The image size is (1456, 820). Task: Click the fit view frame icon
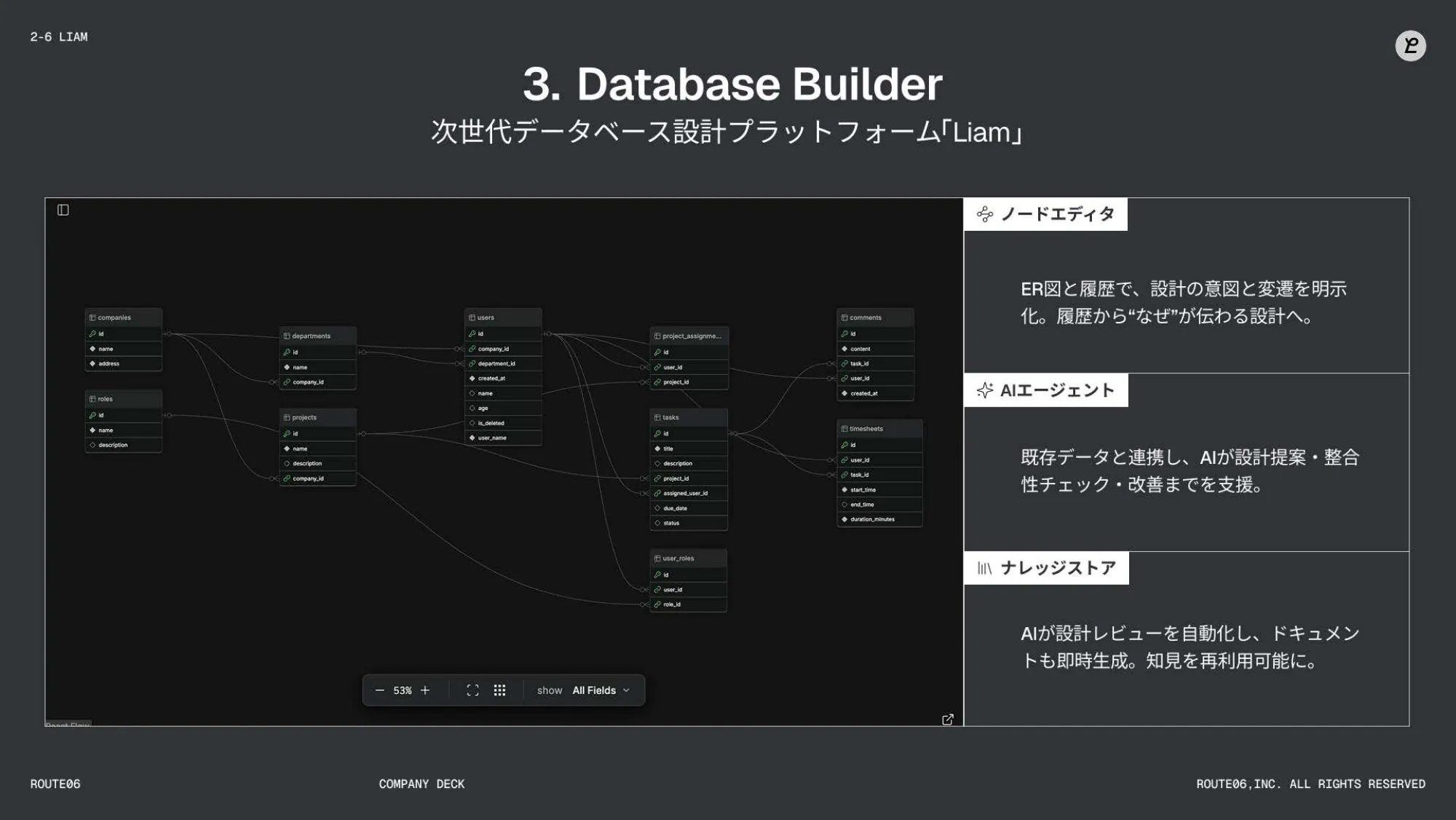pos(472,690)
